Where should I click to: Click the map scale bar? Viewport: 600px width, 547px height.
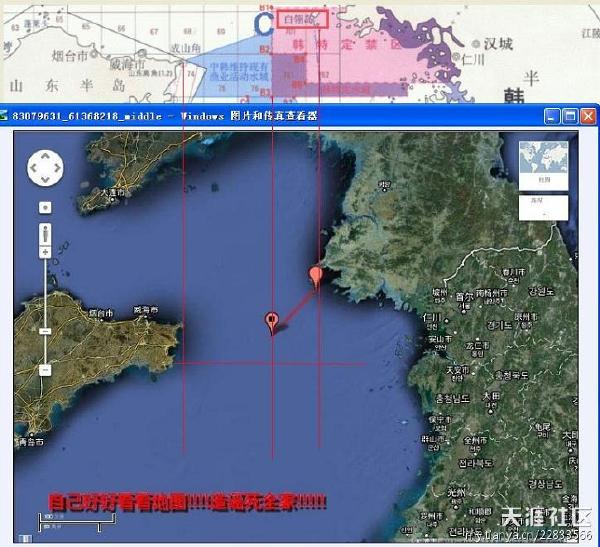pyautogui.click(x=62, y=521)
